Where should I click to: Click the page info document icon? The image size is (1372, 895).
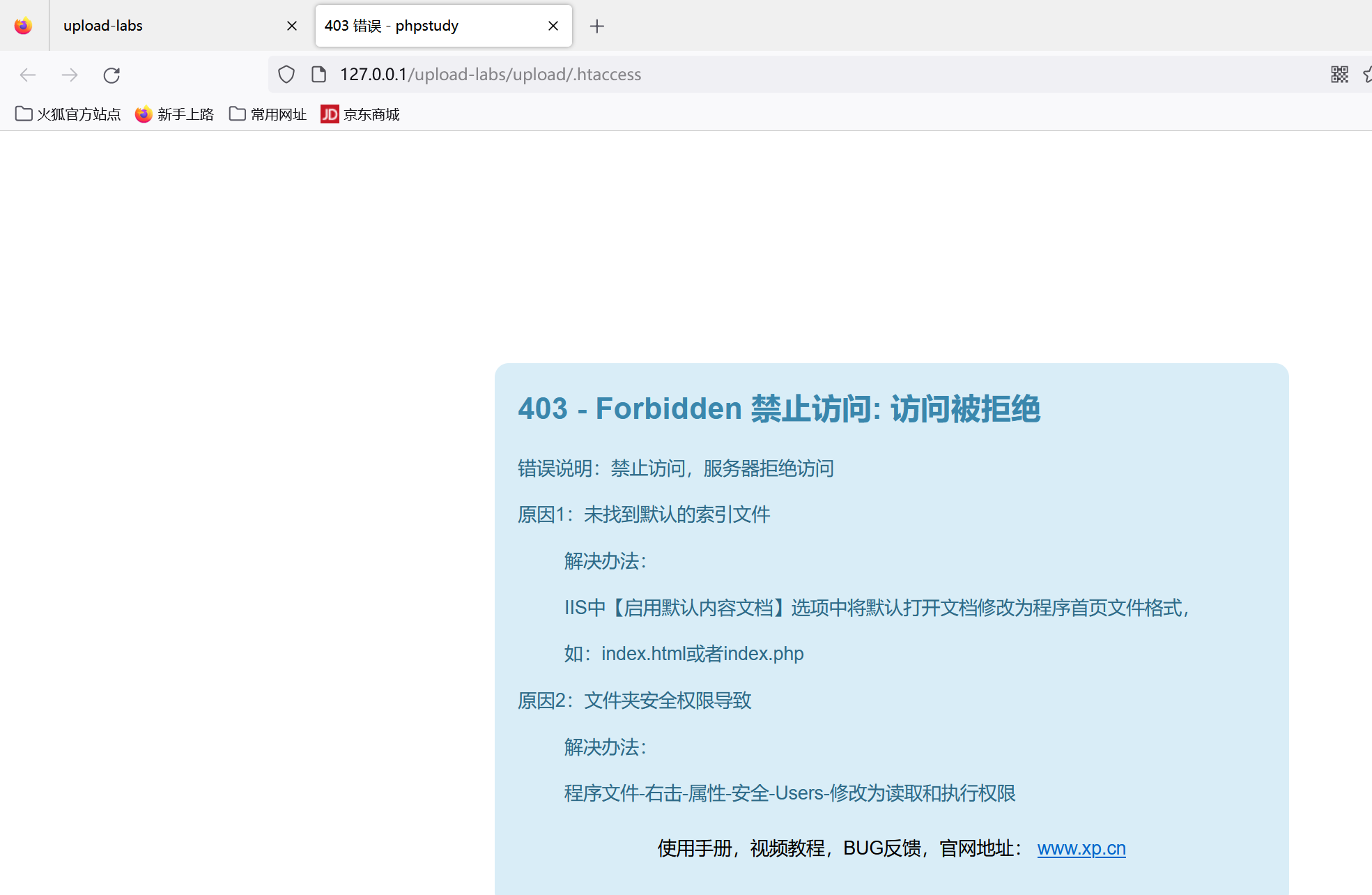pos(318,75)
